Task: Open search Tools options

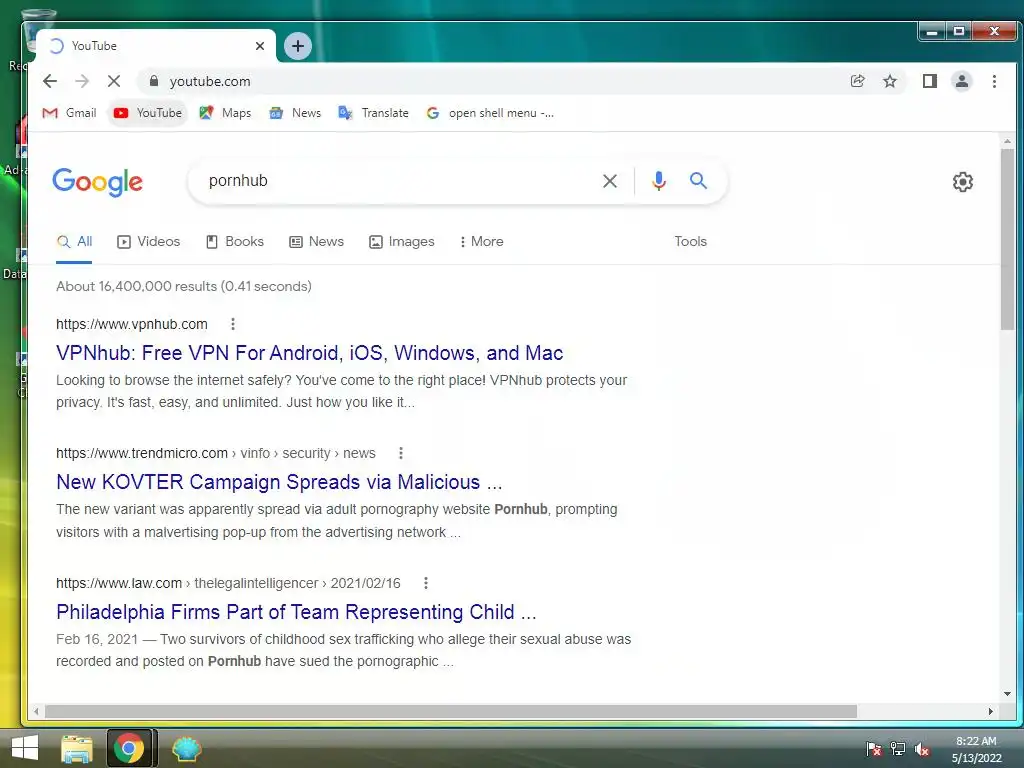Action: (x=690, y=242)
